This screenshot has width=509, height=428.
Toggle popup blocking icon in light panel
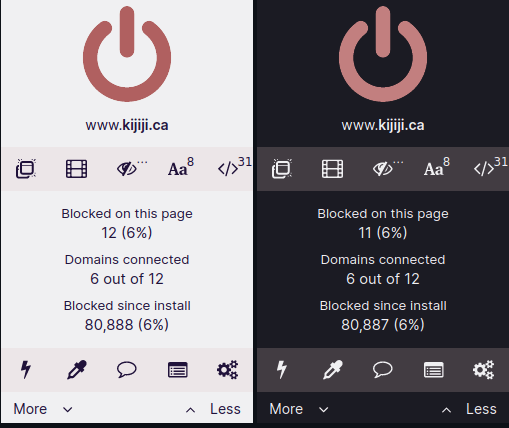[26, 169]
